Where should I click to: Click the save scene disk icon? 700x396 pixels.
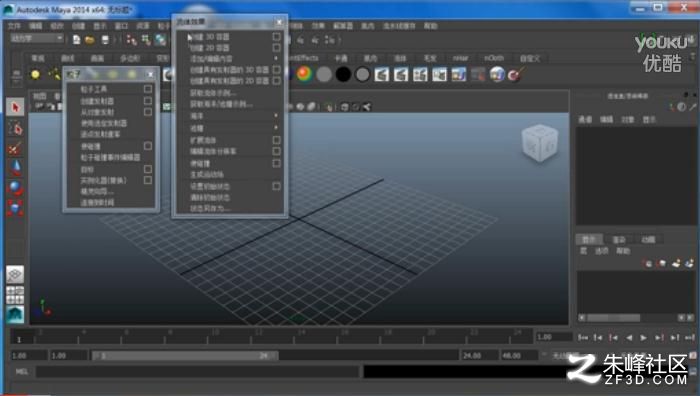click(105, 40)
